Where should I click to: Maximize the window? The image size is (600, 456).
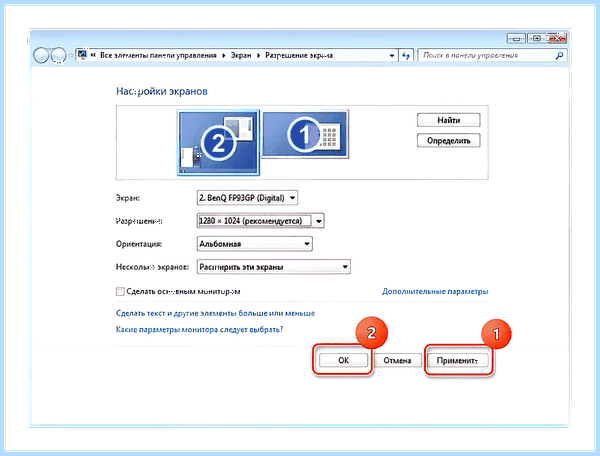536,38
